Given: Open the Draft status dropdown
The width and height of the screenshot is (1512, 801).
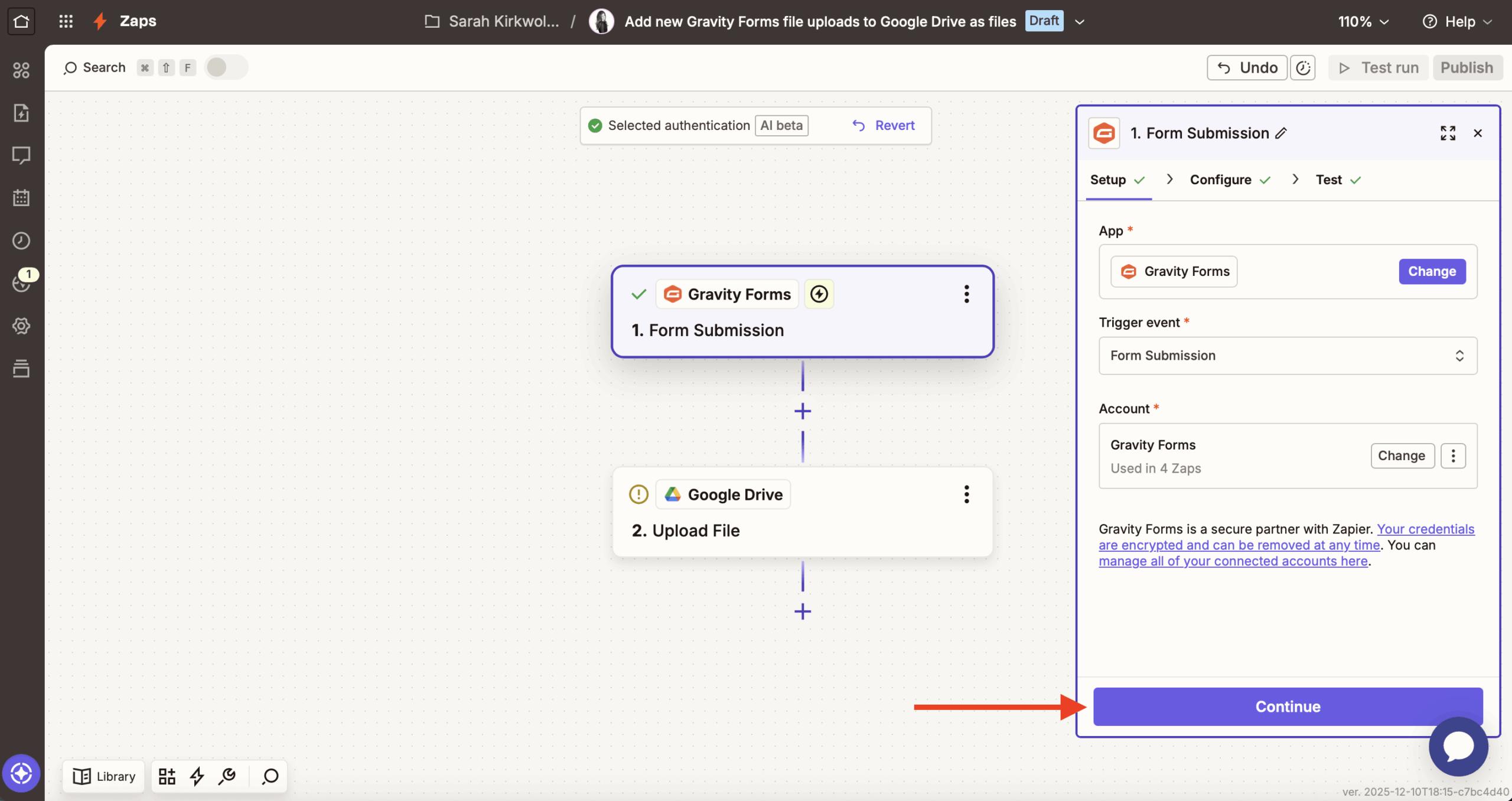Looking at the screenshot, I should pyautogui.click(x=1080, y=21).
